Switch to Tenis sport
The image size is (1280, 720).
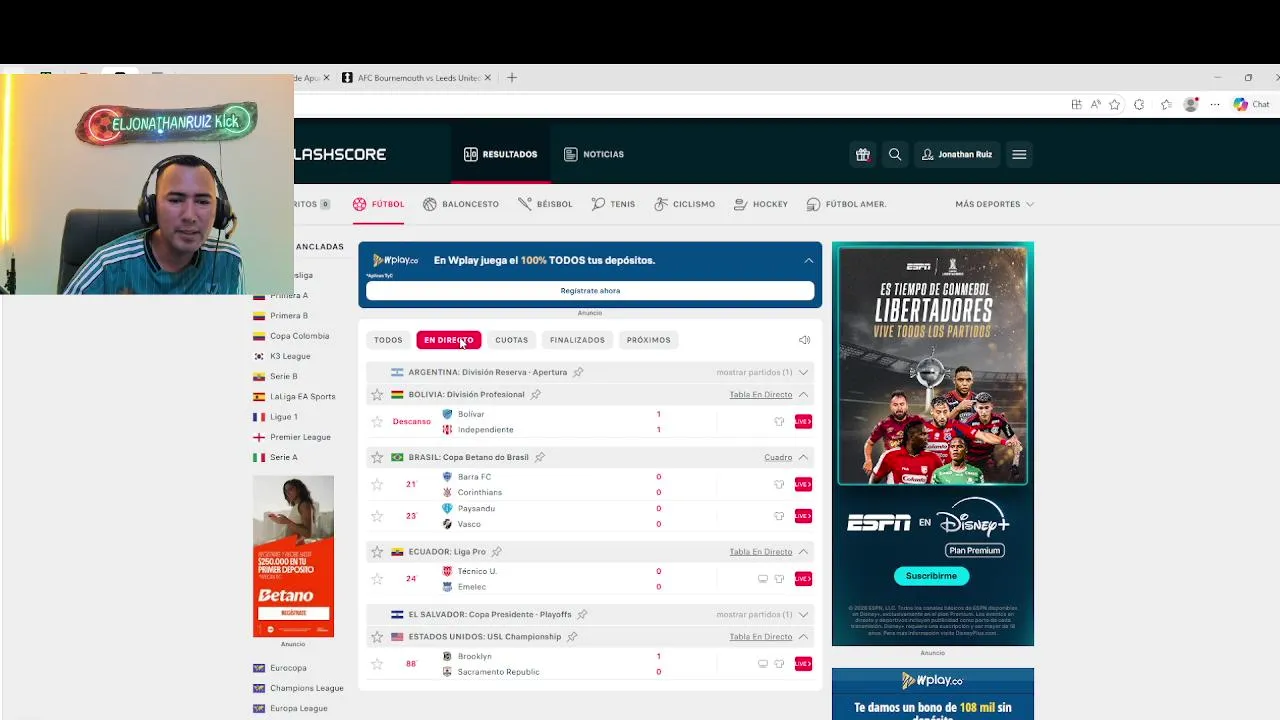(613, 204)
